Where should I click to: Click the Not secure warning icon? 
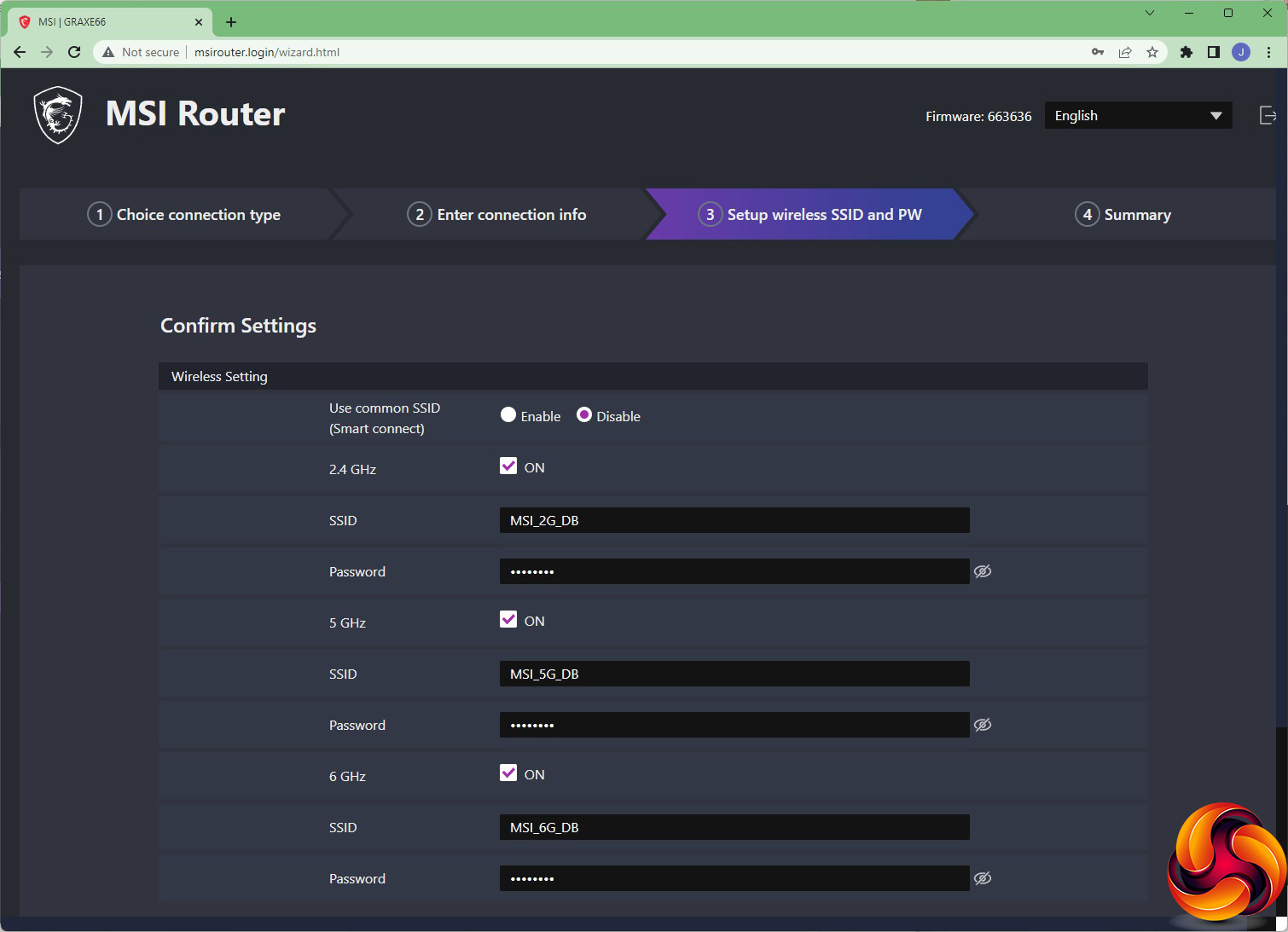[x=108, y=52]
